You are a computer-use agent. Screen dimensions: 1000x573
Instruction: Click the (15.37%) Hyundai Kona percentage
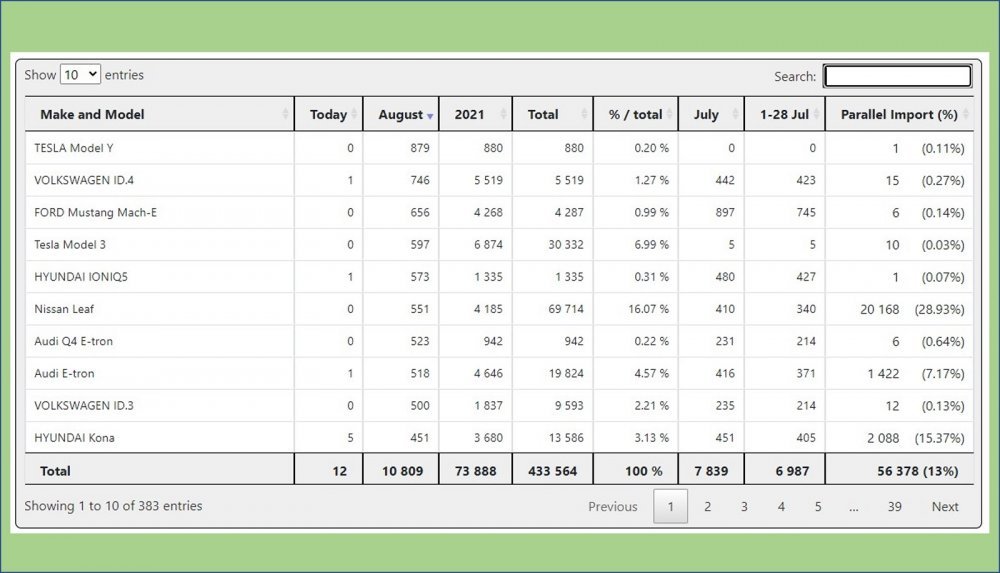(x=939, y=438)
